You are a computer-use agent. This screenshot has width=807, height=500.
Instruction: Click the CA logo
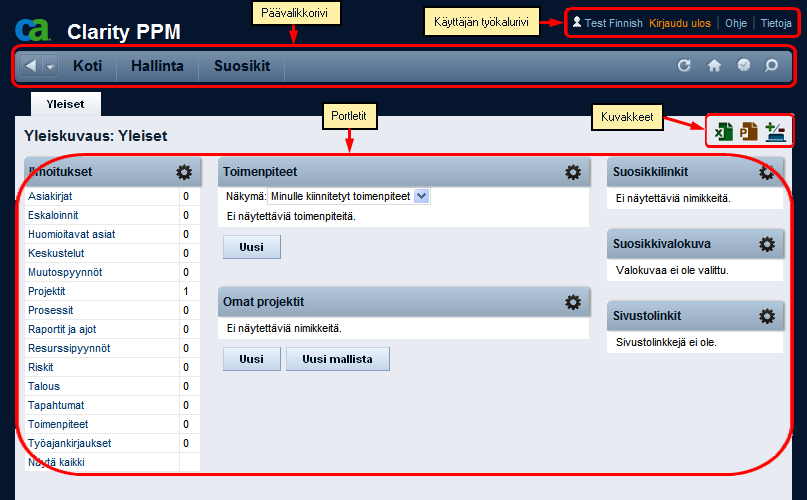(x=32, y=30)
